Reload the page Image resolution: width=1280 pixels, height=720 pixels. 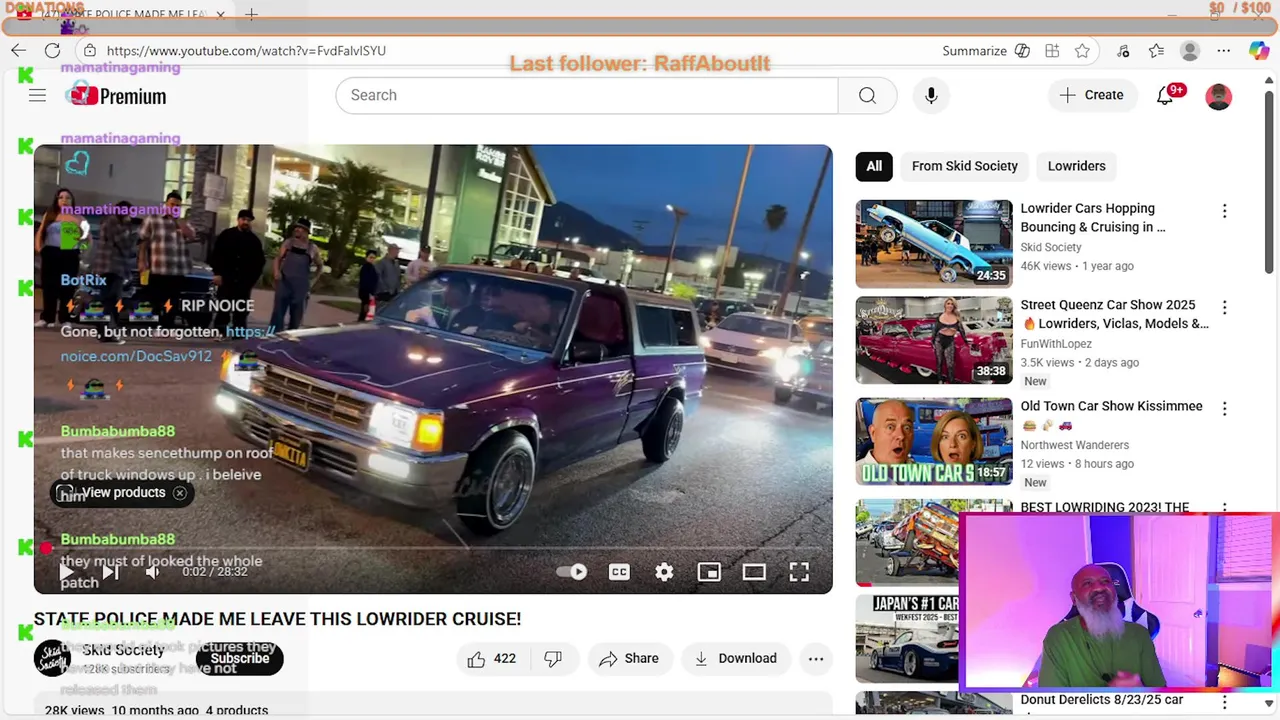coord(52,50)
